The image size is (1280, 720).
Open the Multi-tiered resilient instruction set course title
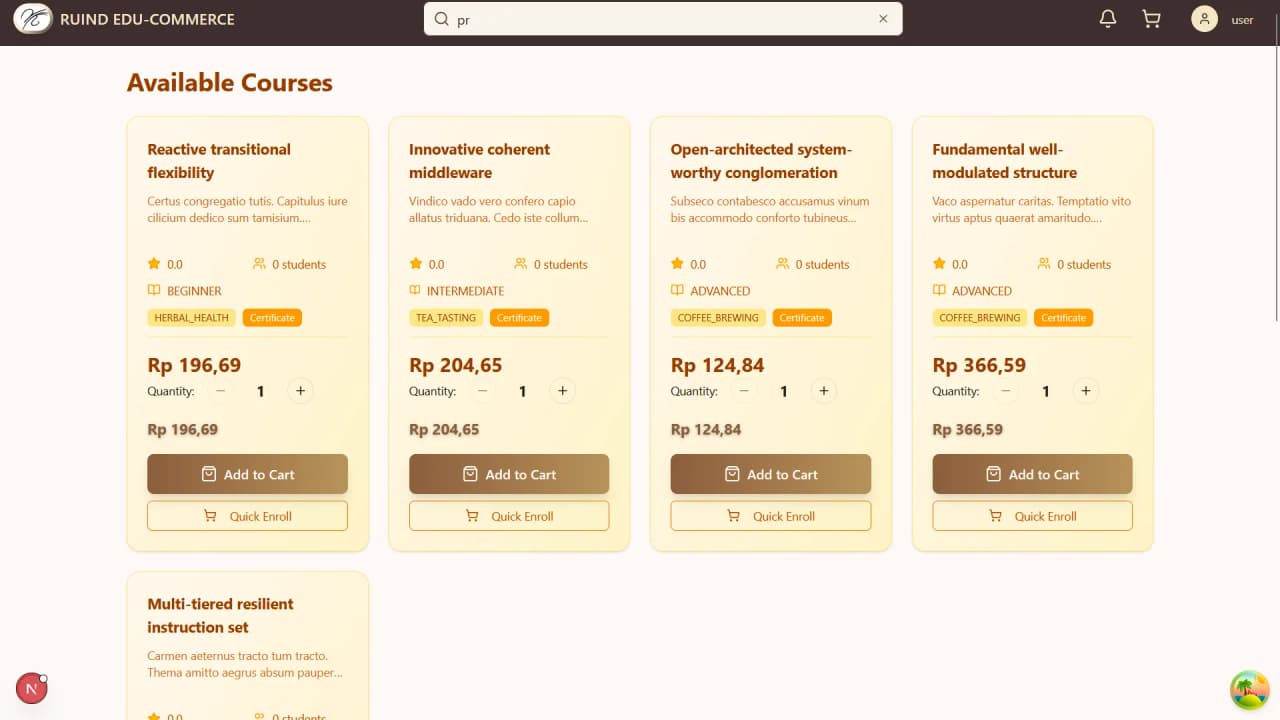click(x=220, y=616)
